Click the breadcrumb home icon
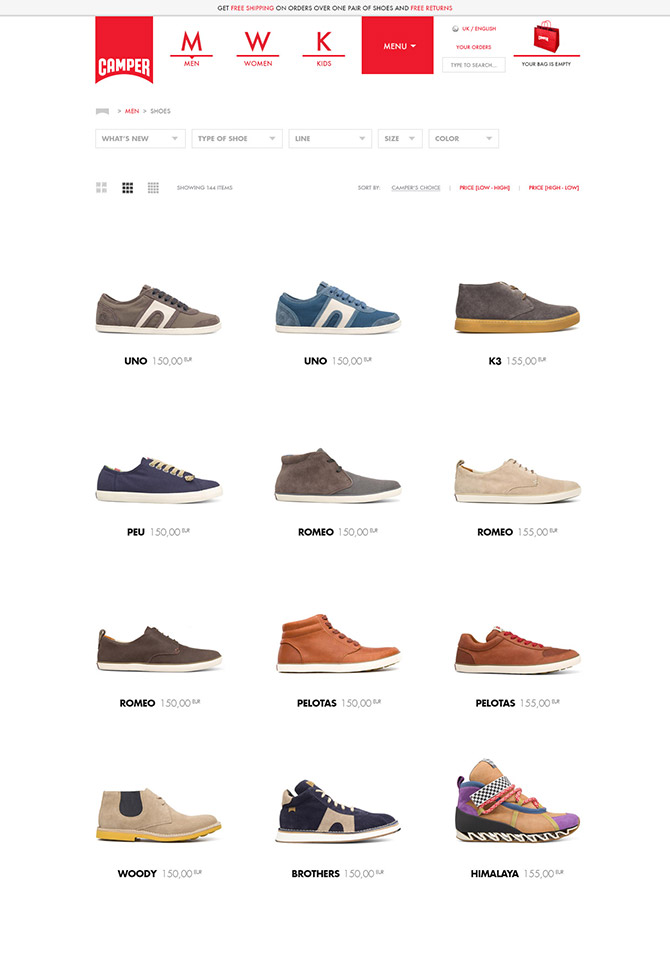This screenshot has height=954, width=670. click(102, 111)
